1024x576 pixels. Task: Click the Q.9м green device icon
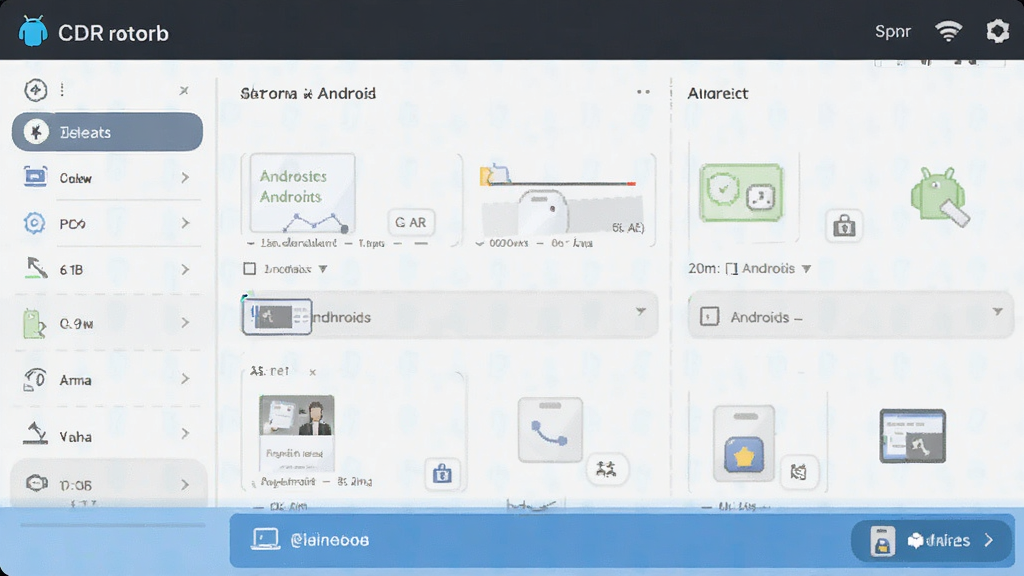tap(33, 323)
